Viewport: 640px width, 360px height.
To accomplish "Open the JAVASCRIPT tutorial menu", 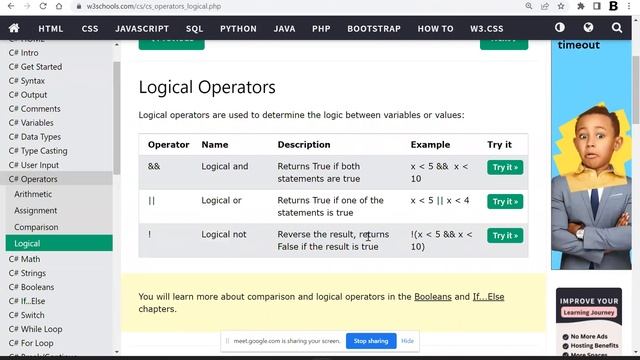I will 142,29.
